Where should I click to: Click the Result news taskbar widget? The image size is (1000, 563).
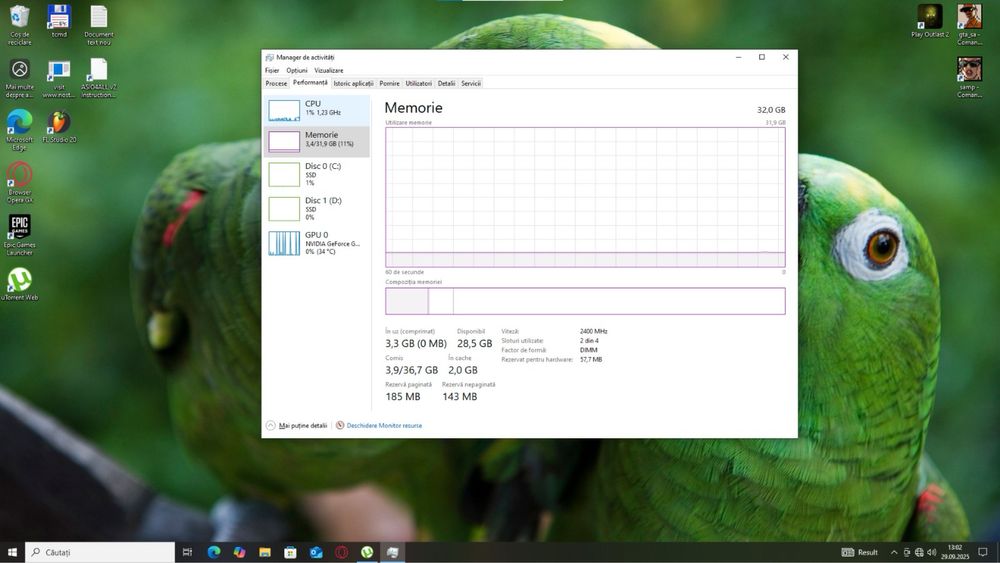860,552
